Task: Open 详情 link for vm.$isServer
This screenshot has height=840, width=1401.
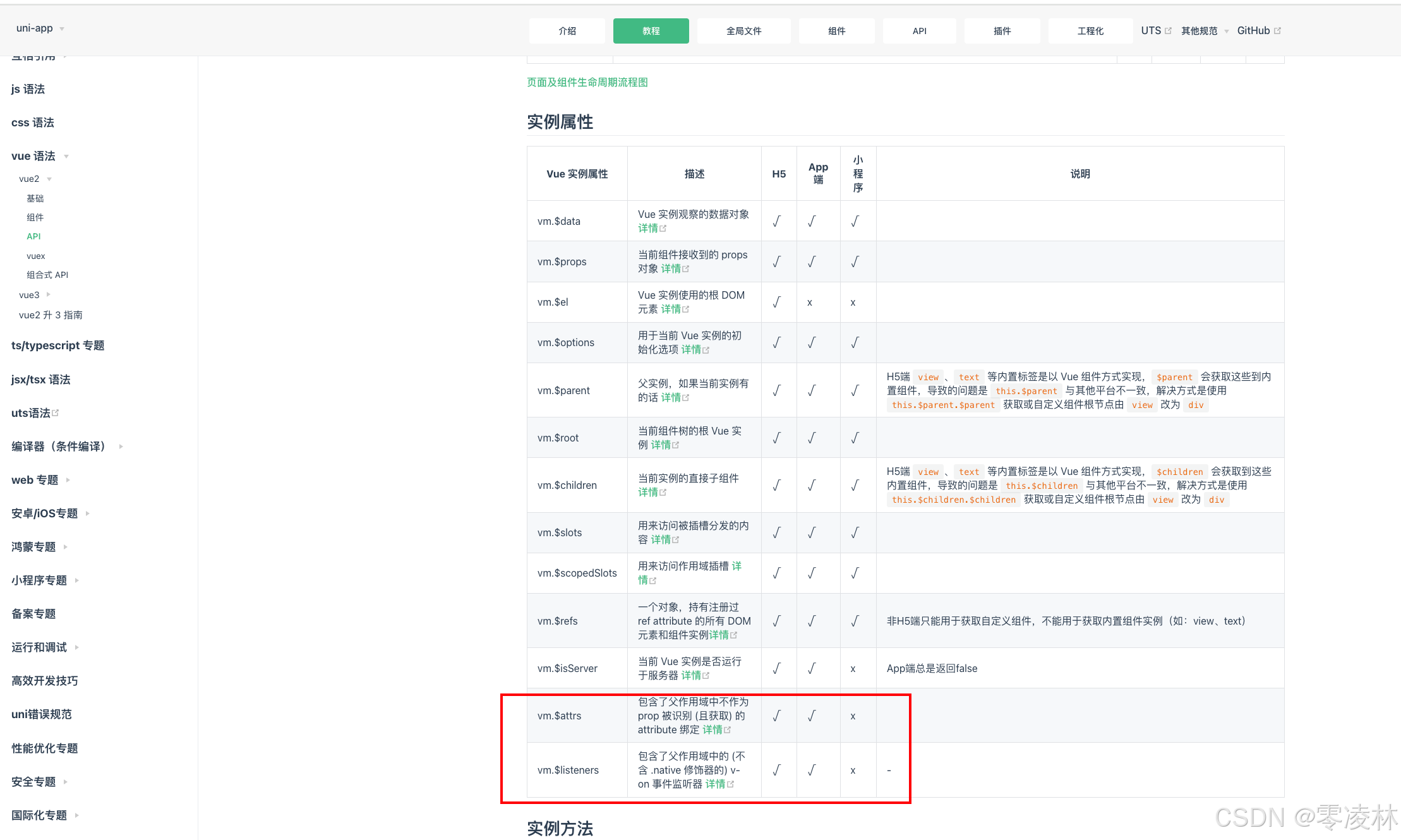Action: pyautogui.click(x=691, y=675)
